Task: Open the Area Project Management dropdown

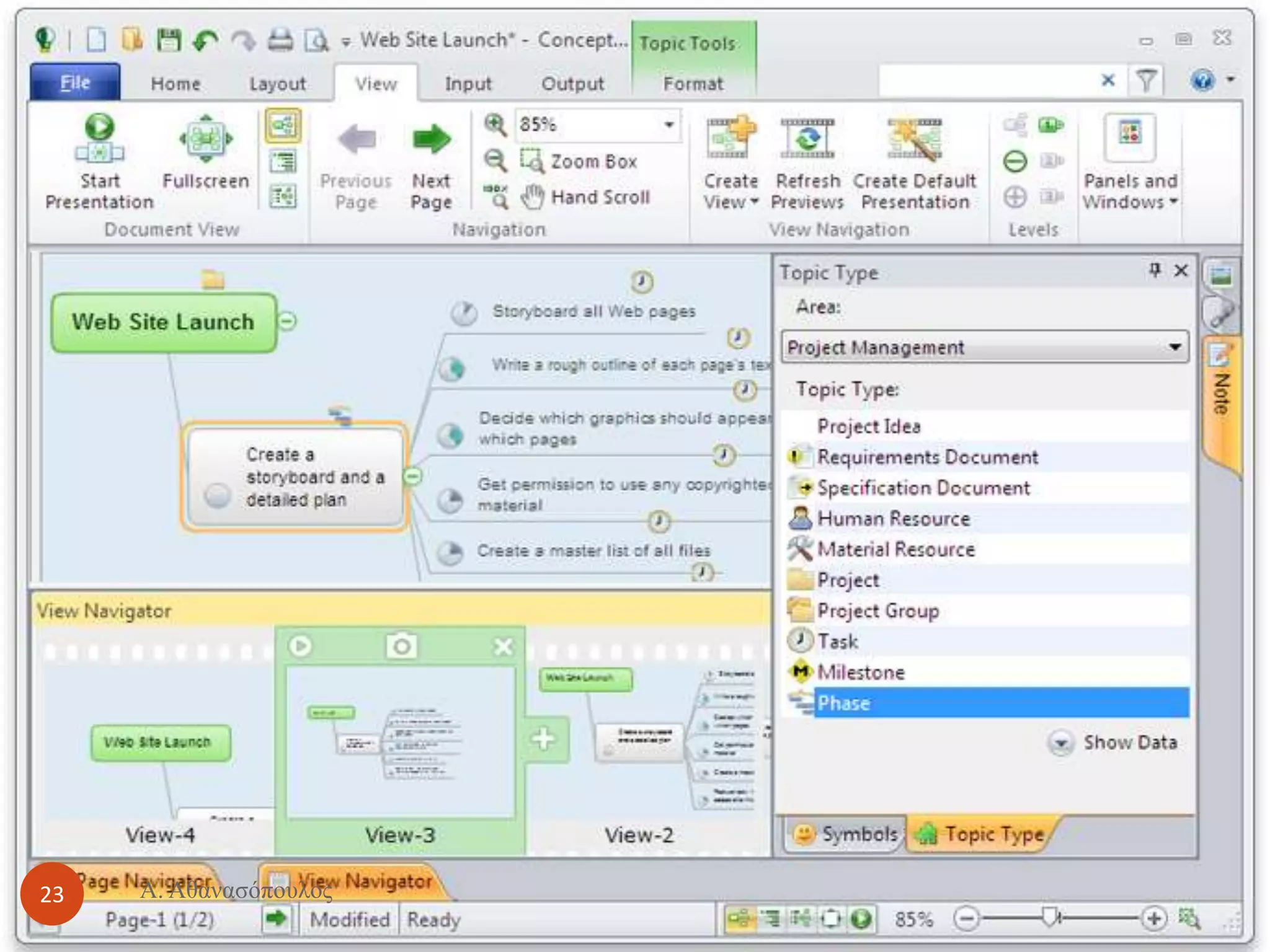Action: pyautogui.click(x=1174, y=347)
